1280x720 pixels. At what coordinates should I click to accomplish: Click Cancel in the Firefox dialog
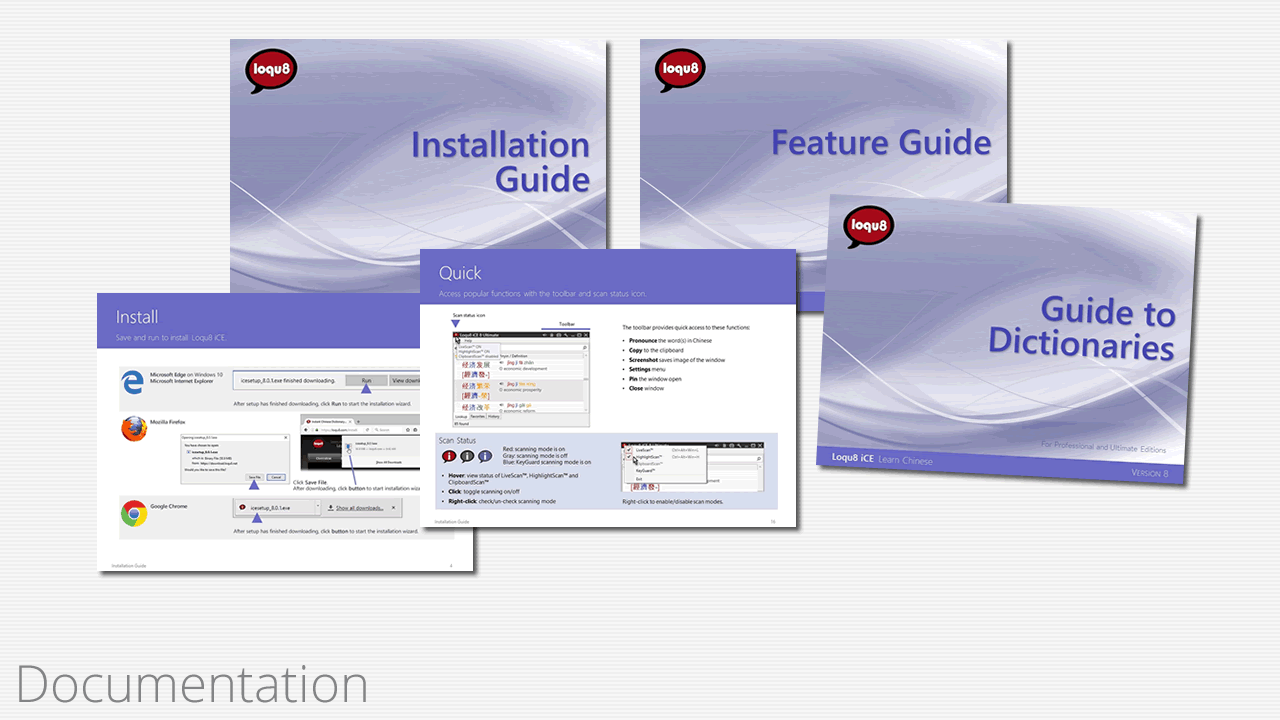276,477
